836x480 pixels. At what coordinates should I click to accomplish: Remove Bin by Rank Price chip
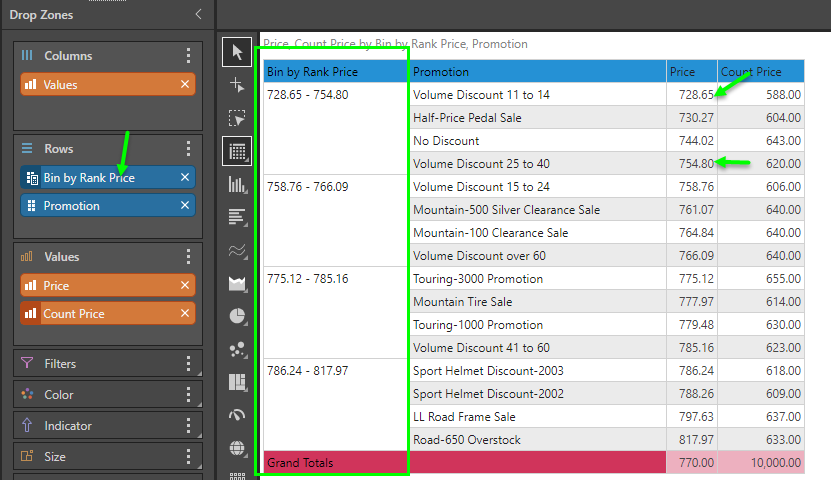185,178
